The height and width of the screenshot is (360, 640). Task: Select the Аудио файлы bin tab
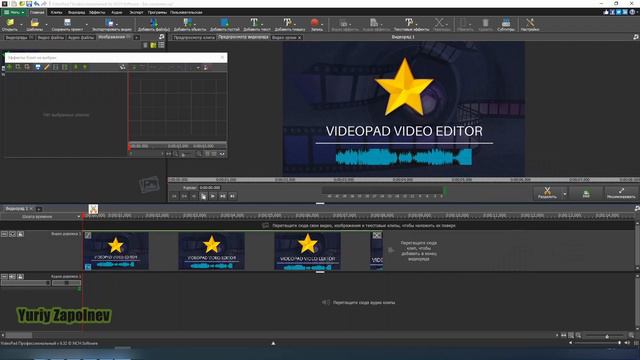[81, 38]
